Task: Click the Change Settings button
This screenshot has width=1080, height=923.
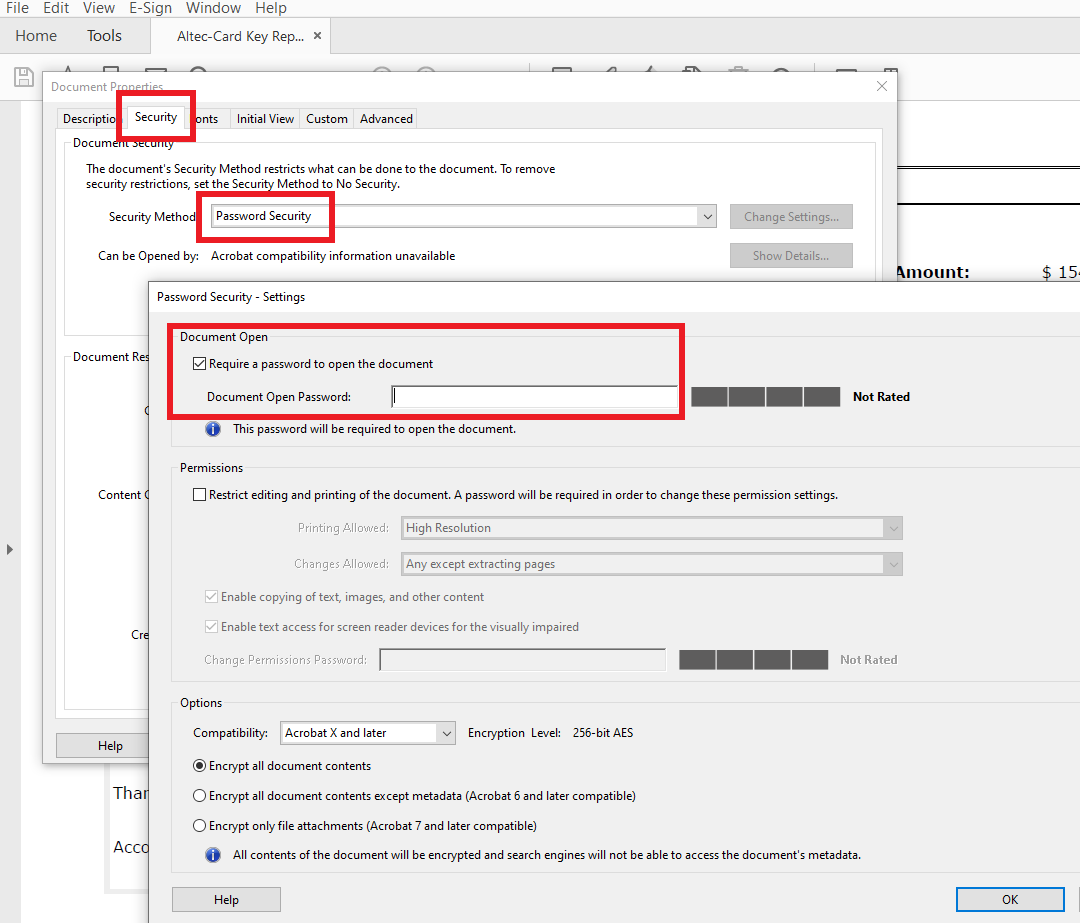Action: pos(791,216)
